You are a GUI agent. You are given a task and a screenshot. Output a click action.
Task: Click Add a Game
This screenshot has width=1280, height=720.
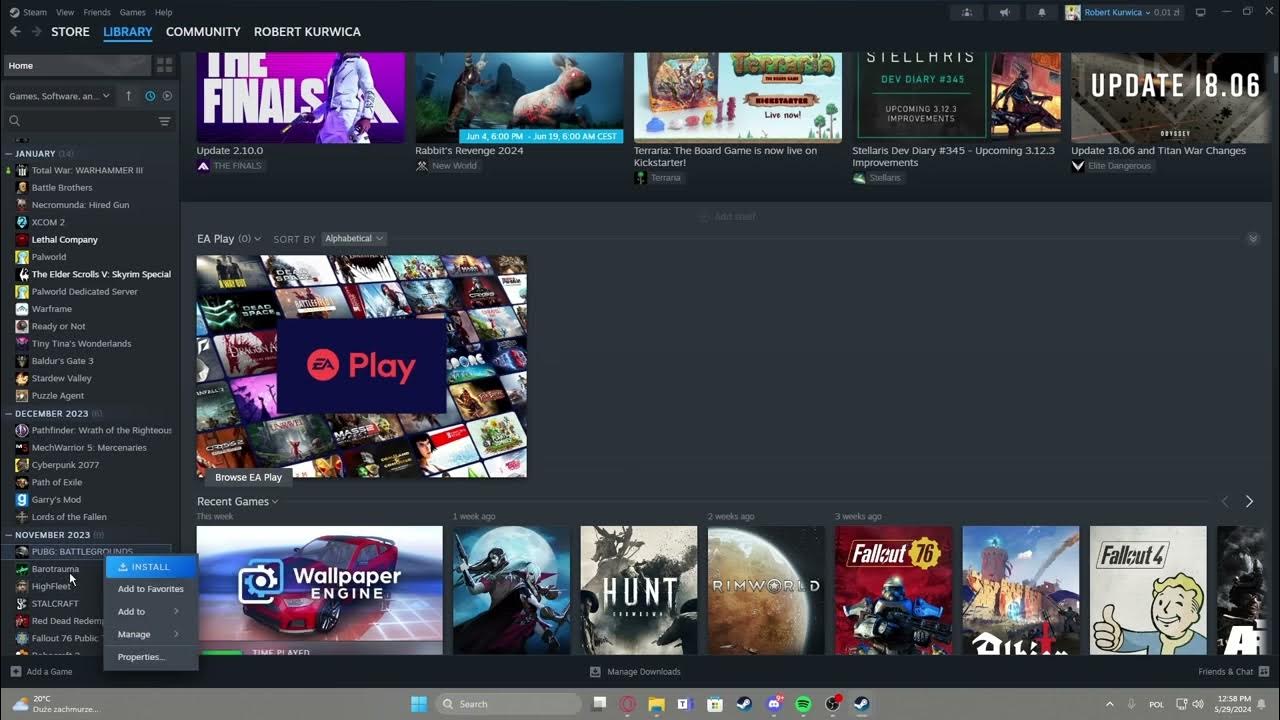[41, 672]
